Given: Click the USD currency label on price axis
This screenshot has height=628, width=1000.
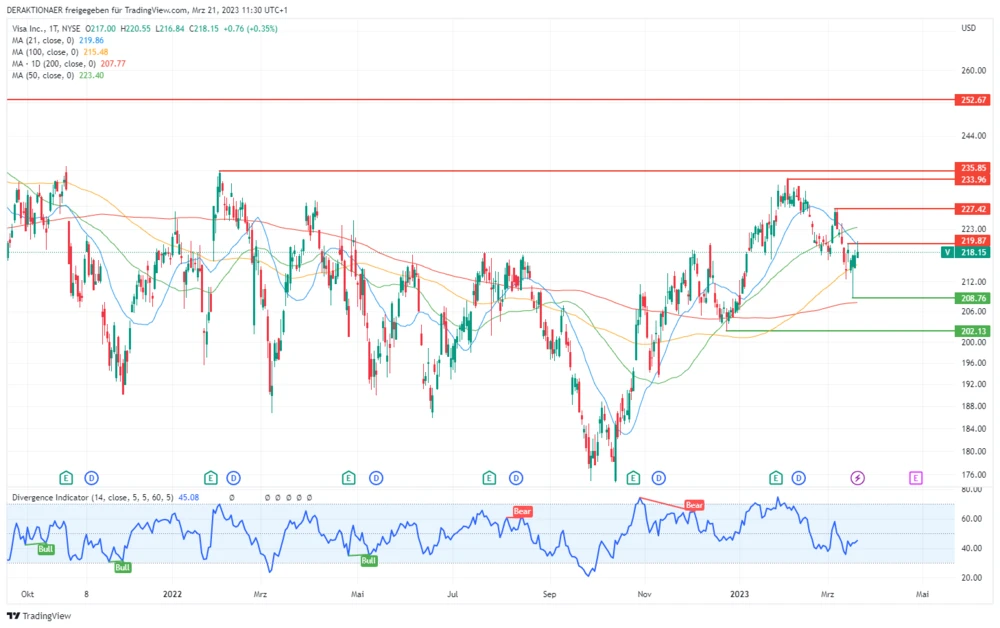Looking at the screenshot, I should [967, 28].
